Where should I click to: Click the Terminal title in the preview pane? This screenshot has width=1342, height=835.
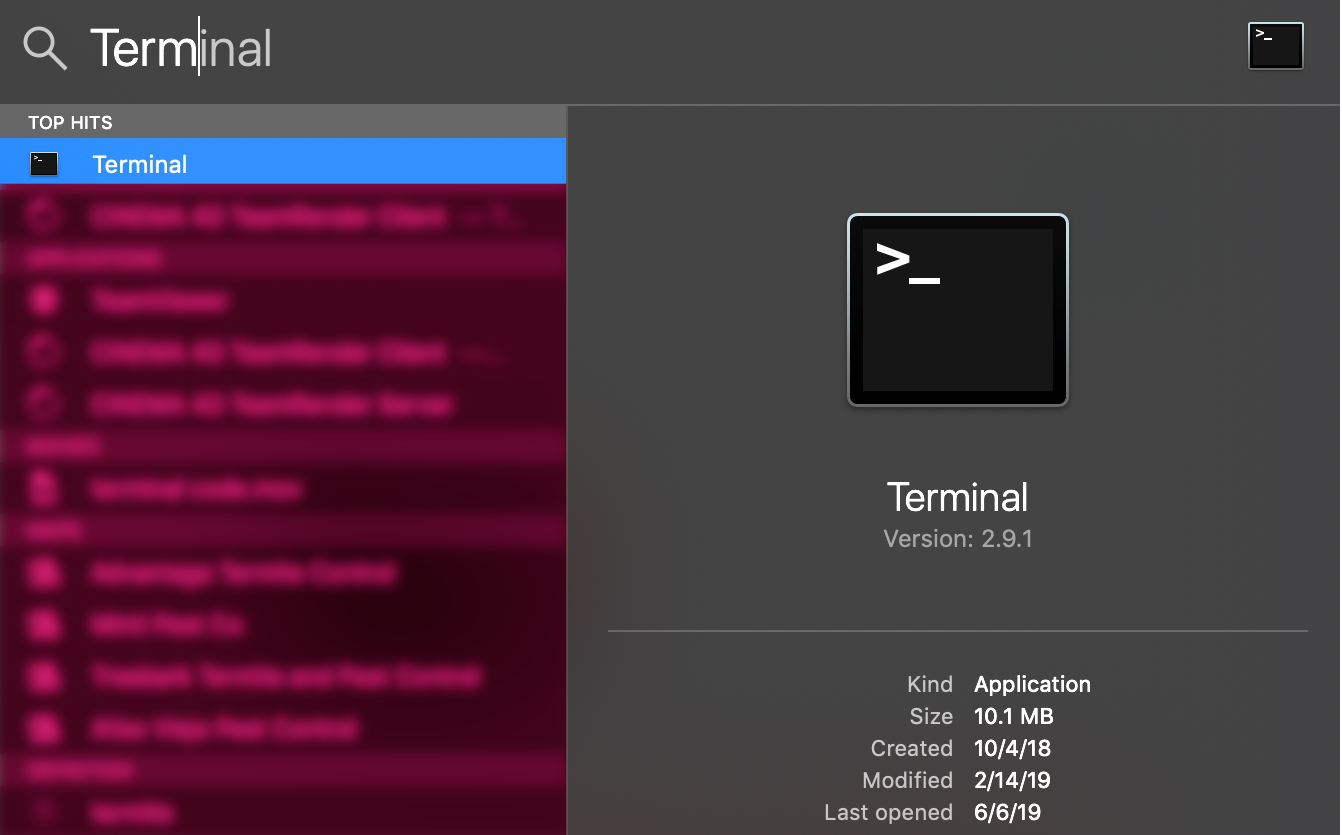click(x=957, y=497)
